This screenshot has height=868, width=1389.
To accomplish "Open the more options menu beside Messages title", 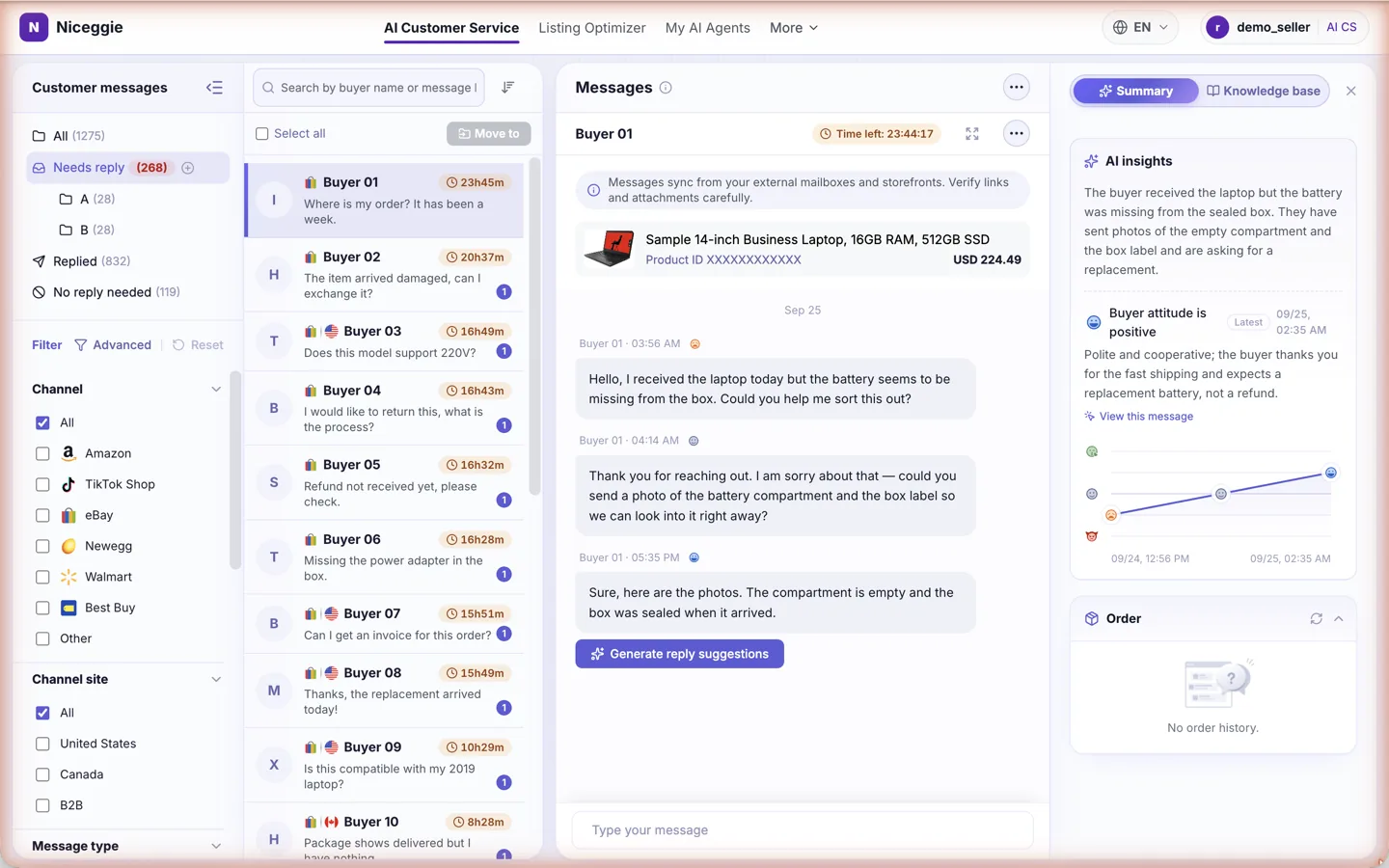I will 1016,88.
